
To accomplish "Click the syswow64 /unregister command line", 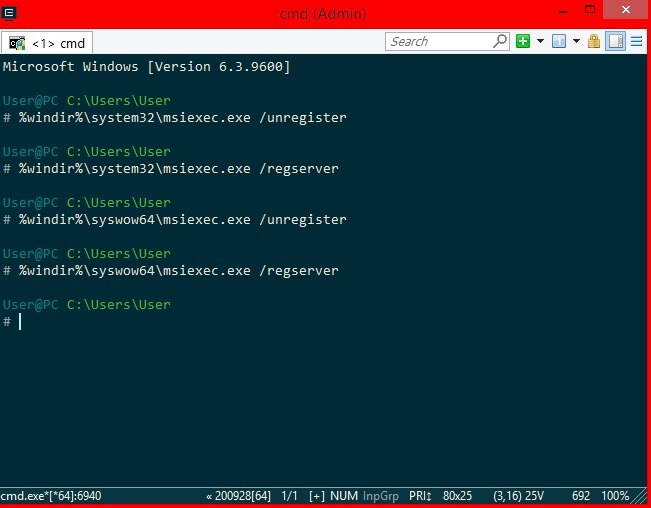I will [174, 220].
